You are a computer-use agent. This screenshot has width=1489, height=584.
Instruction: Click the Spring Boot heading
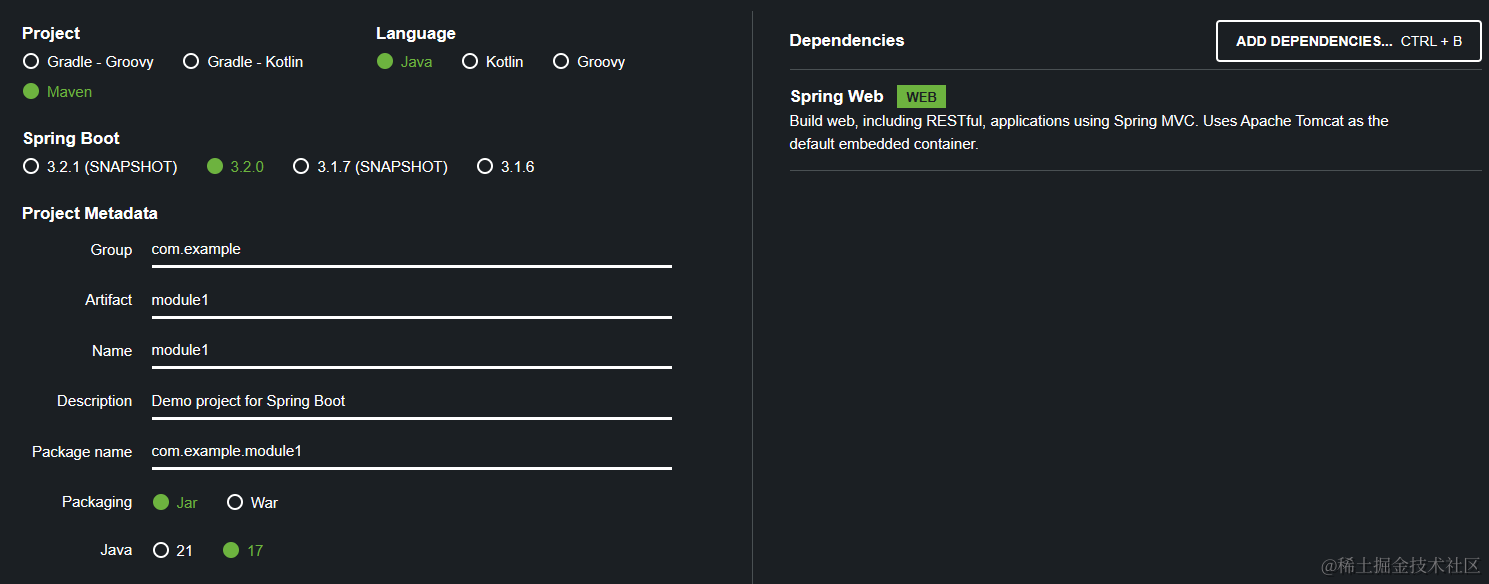(71, 139)
